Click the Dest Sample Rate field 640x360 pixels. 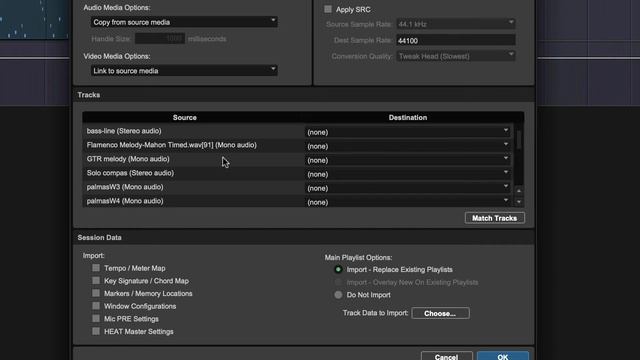click(x=456, y=40)
